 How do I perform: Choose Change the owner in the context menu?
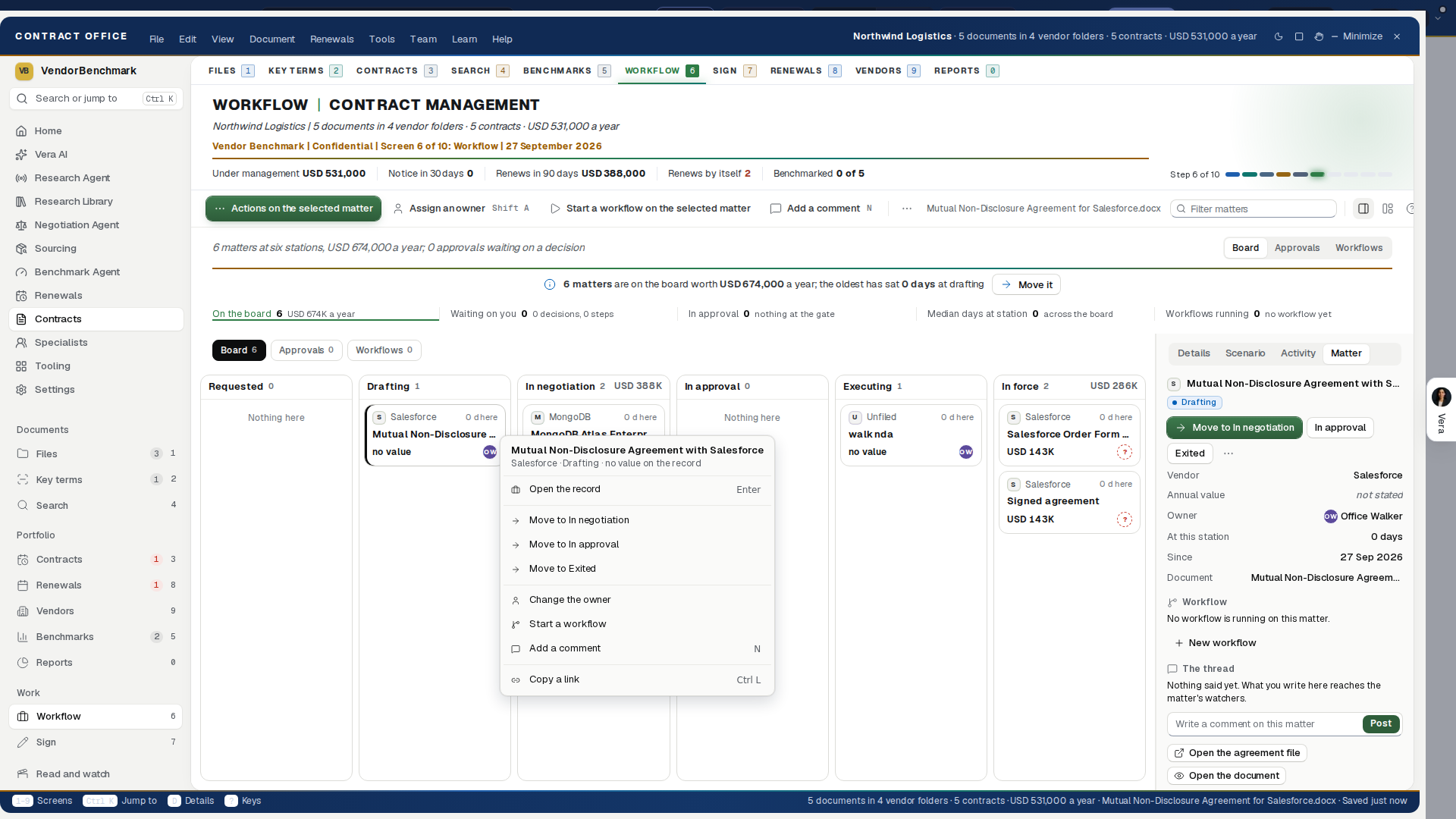pyautogui.click(x=637, y=600)
